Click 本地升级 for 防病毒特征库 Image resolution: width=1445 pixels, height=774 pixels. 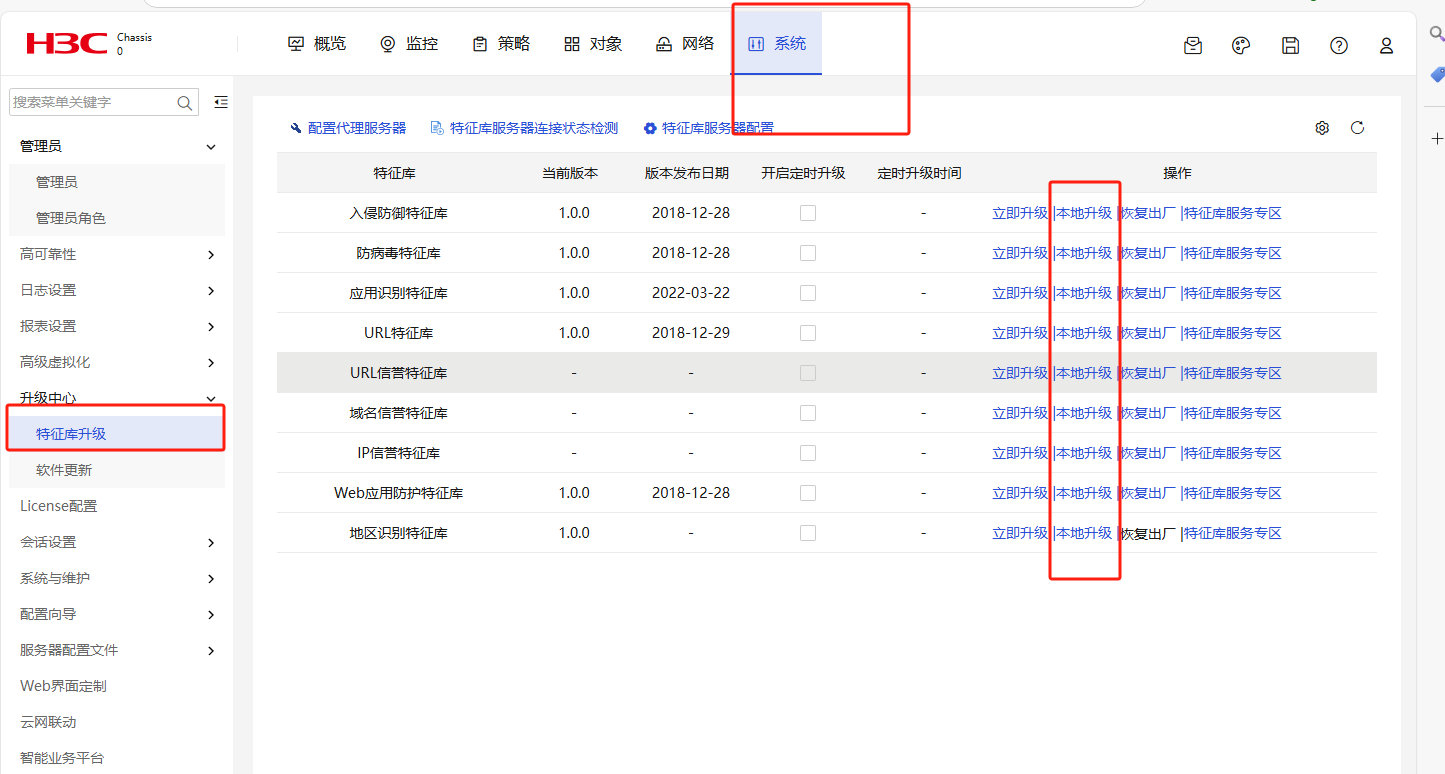click(1084, 253)
